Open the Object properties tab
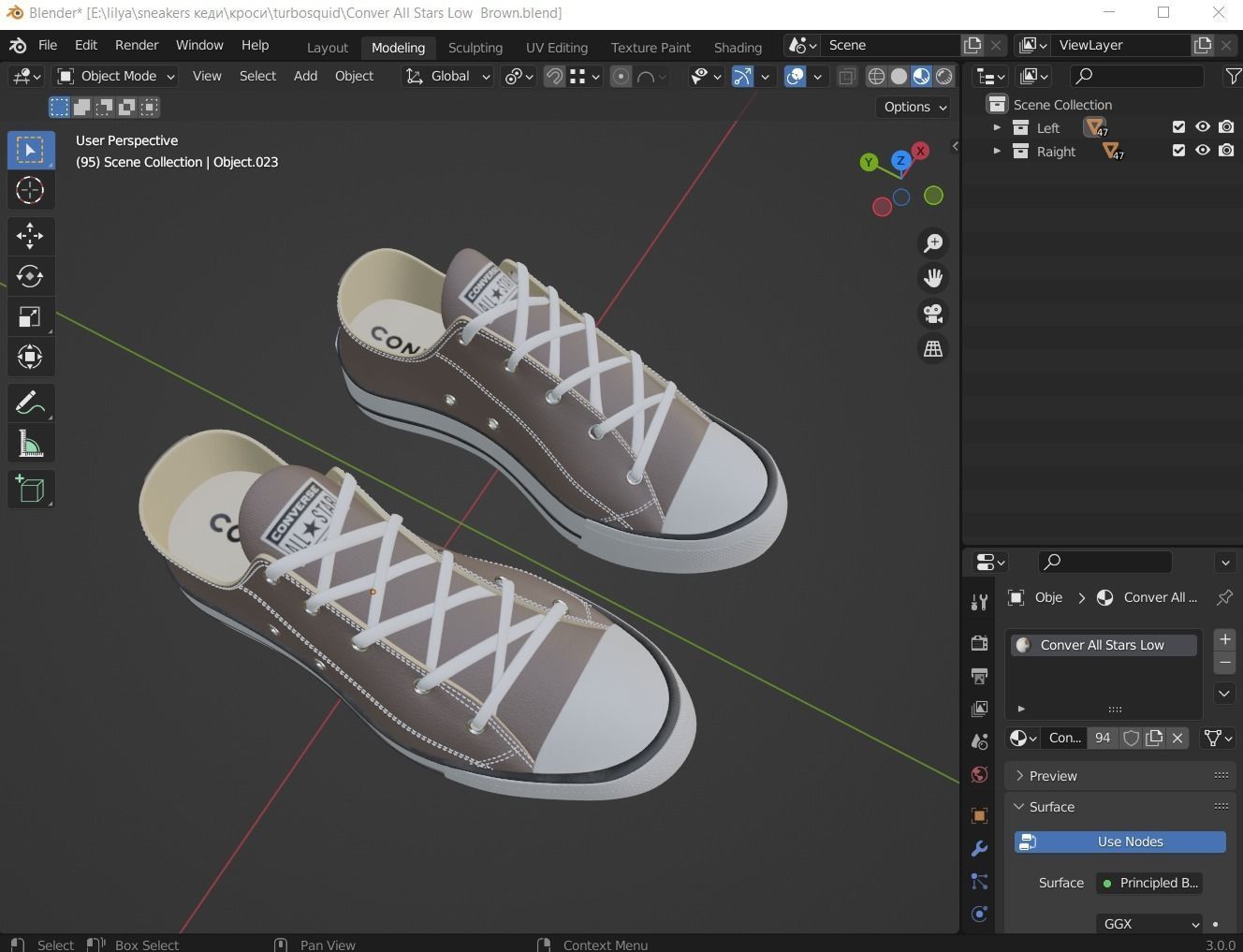The height and width of the screenshot is (952, 1243). [979, 815]
